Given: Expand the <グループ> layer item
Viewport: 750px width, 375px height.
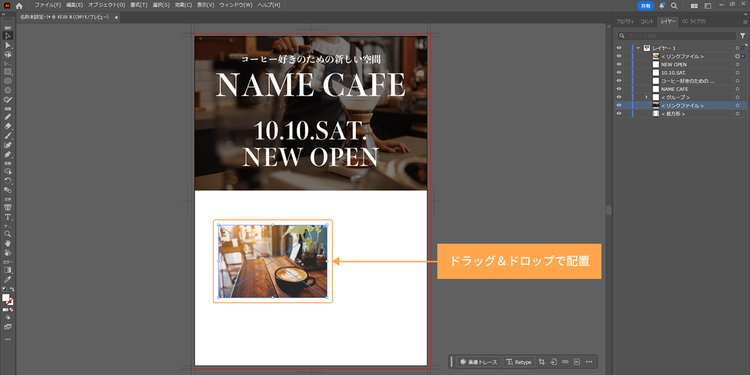Looking at the screenshot, I should tap(646, 97).
